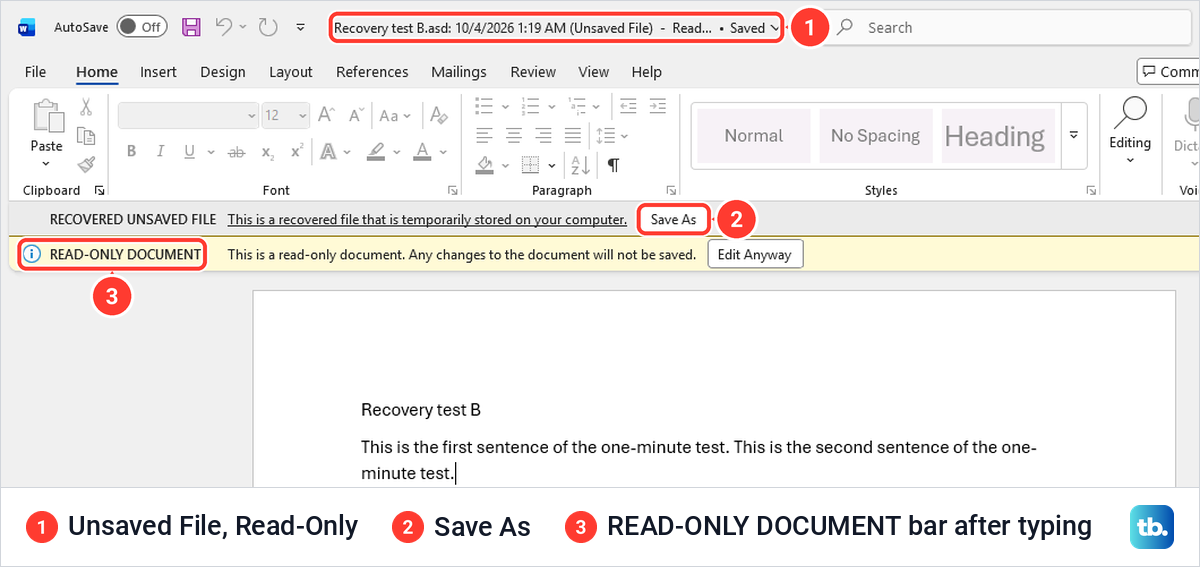Click the Redo arrow icon
This screenshot has height=567, width=1200.
click(268, 28)
